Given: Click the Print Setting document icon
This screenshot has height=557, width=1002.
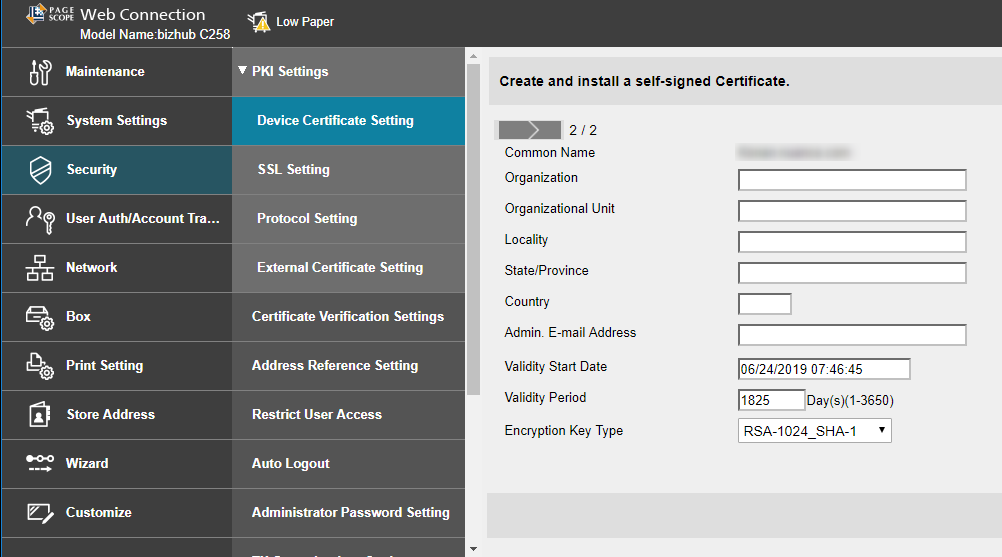Looking at the screenshot, I should click(x=40, y=366).
